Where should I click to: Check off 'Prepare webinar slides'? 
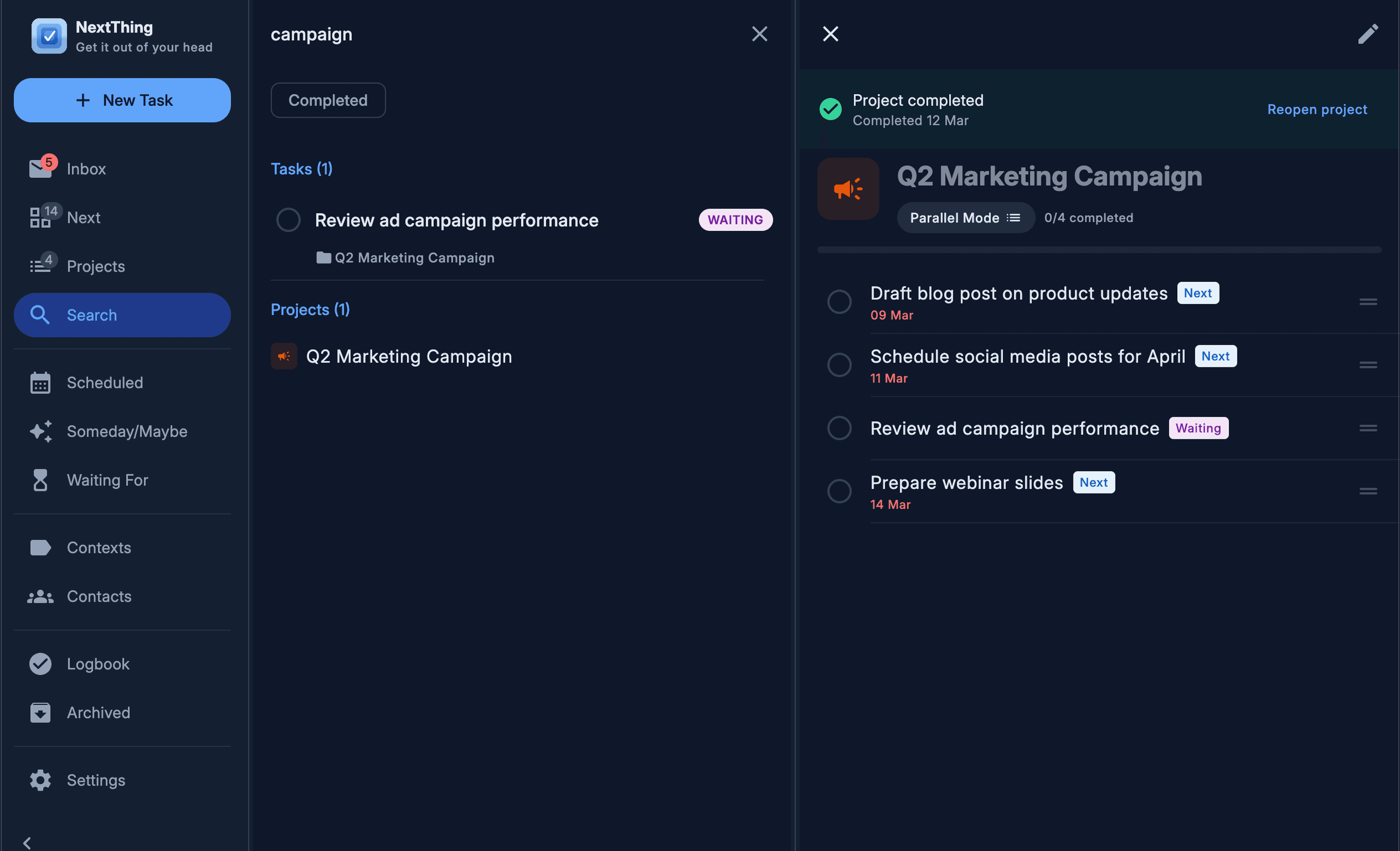click(839, 491)
